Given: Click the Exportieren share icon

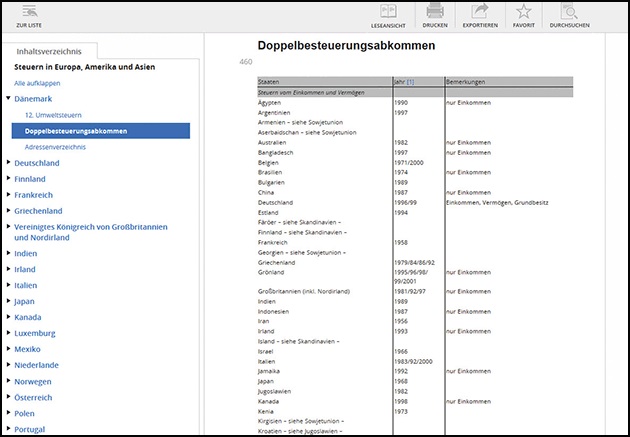Looking at the screenshot, I should tap(478, 12).
